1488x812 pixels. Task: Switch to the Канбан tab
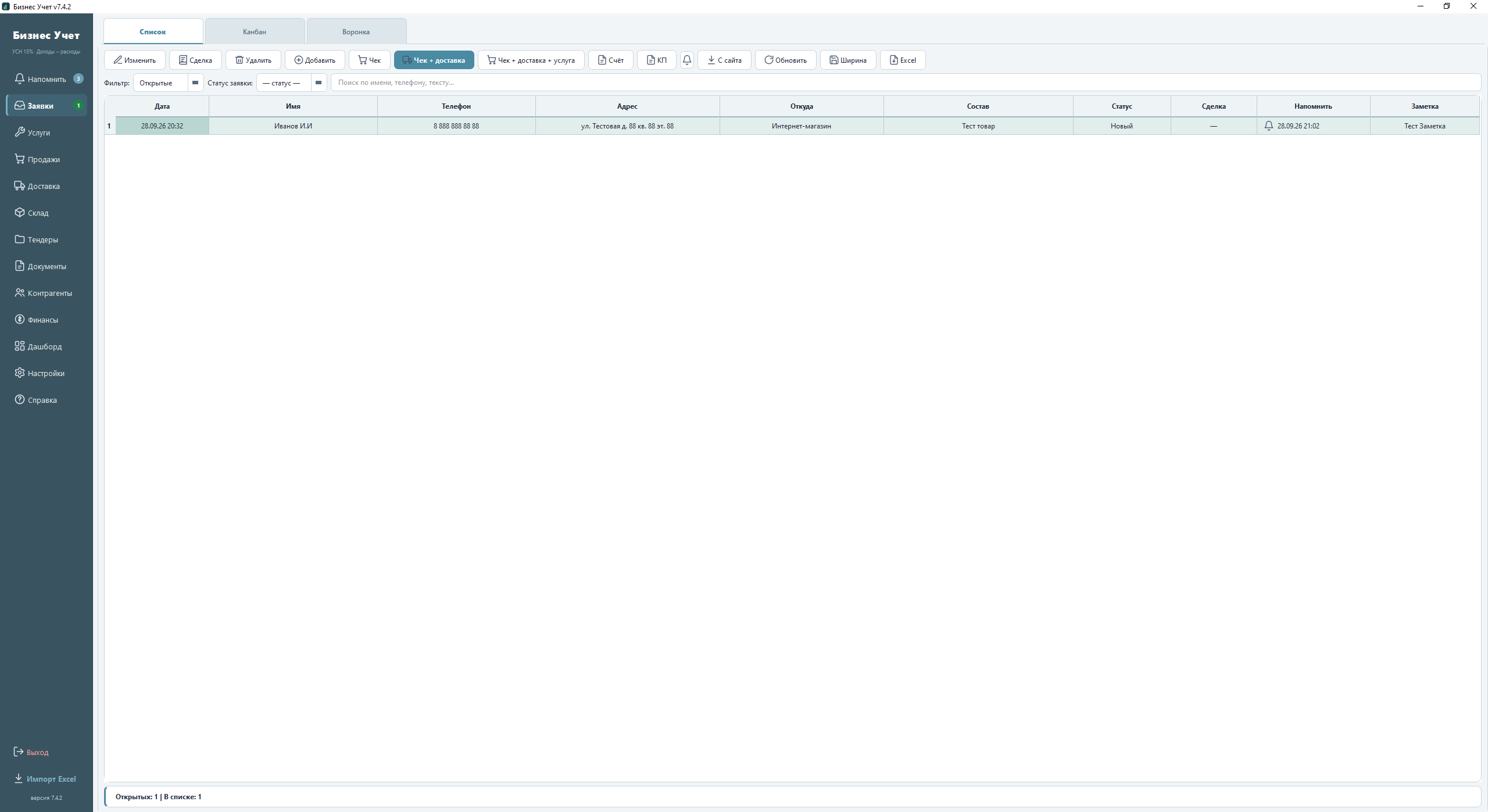[x=255, y=31]
